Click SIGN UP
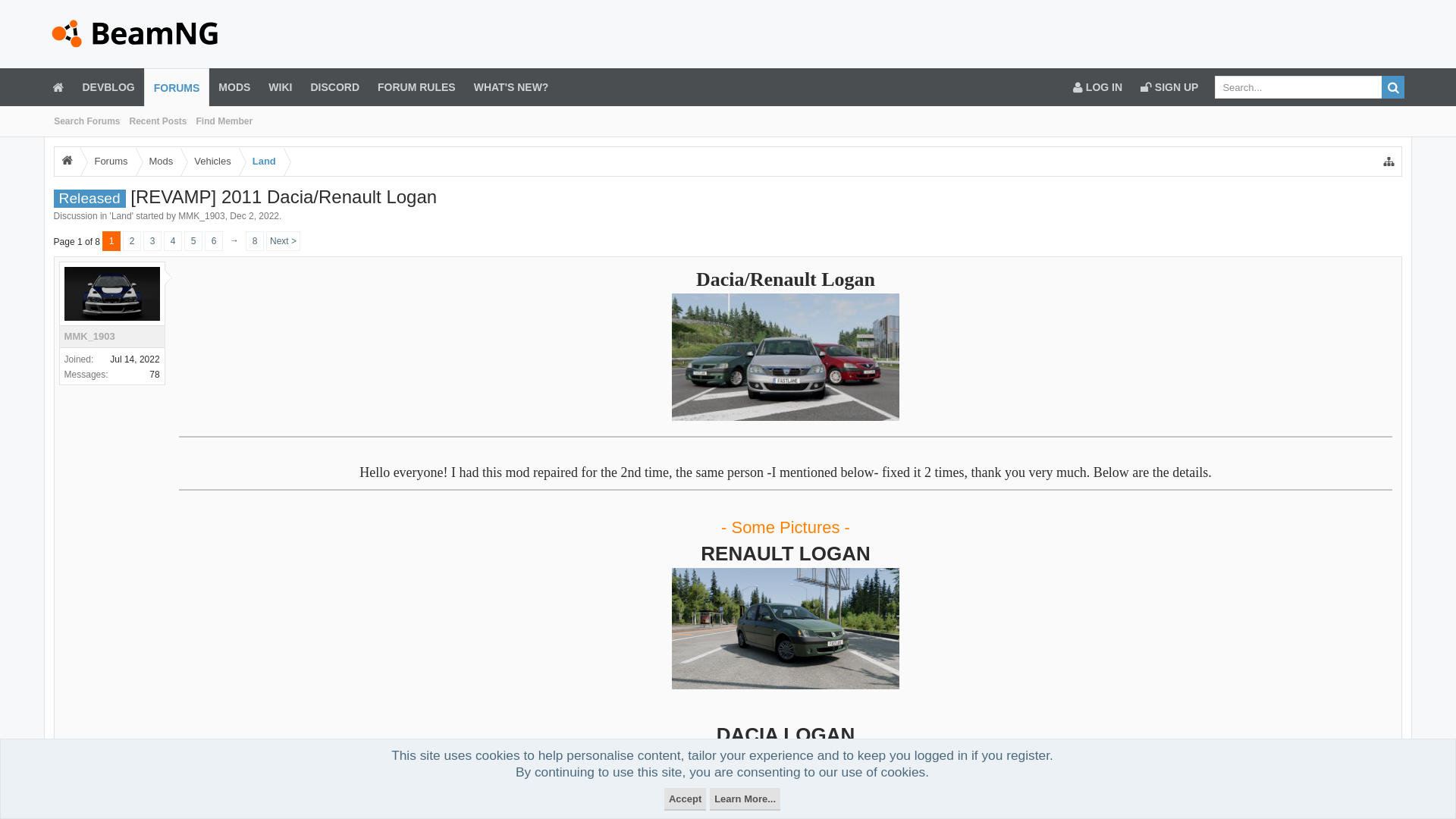The width and height of the screenshot is (1456, 819). 1169,87
